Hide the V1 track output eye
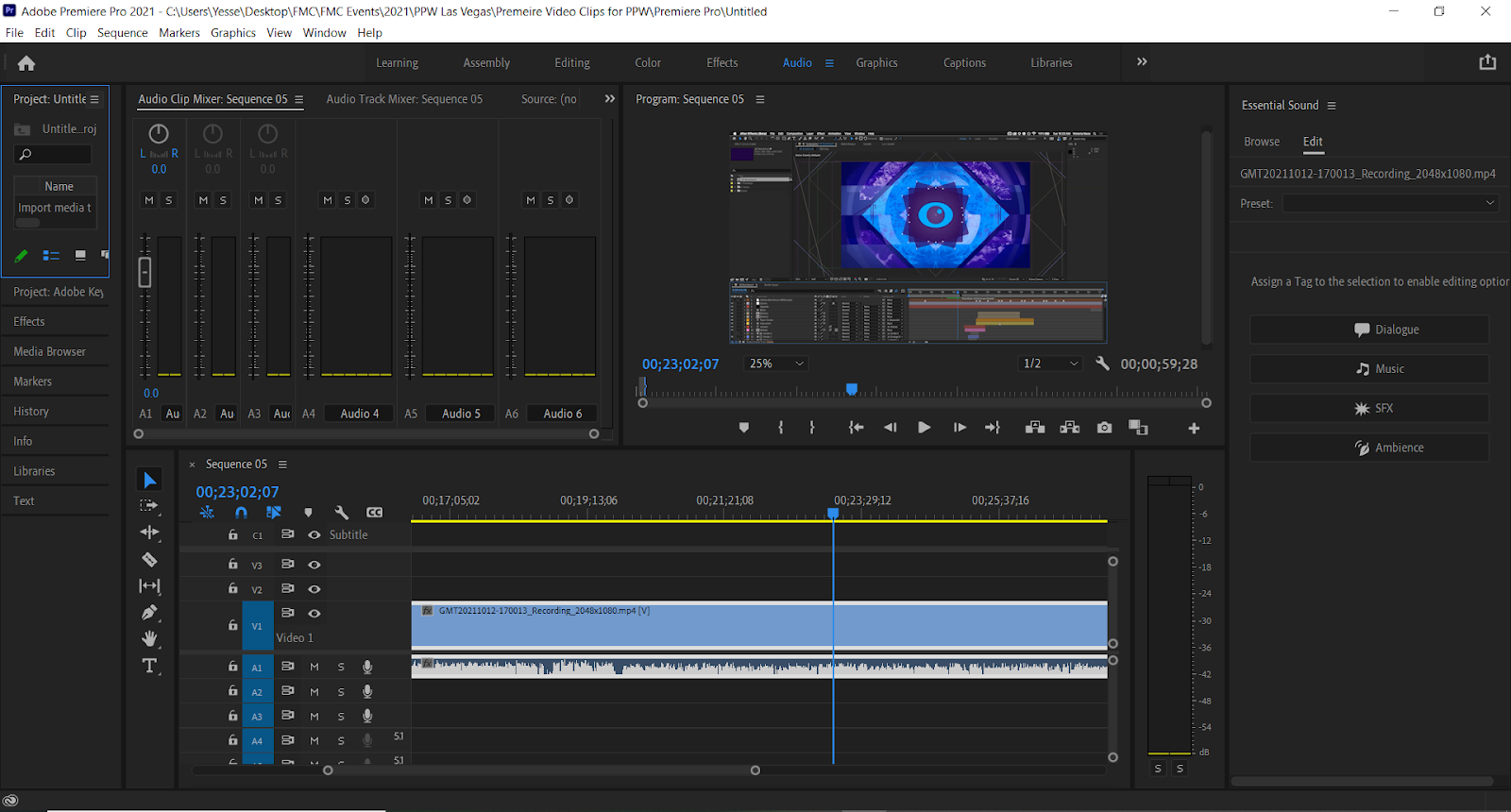Viewport: 1511px width, 812px height. pyautogui.click(x=314, y=614)
